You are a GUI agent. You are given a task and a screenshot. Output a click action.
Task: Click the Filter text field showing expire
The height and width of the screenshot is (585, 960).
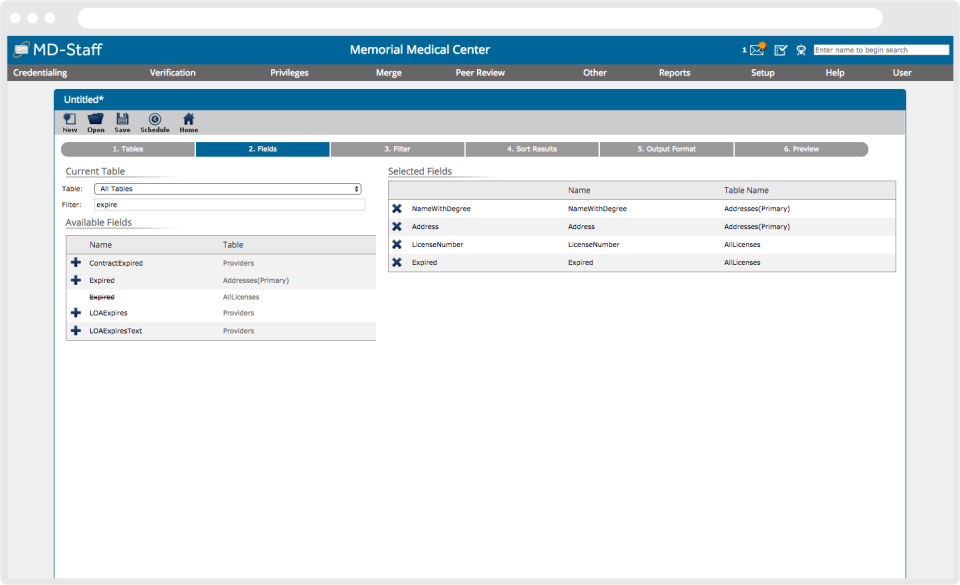pos(228,204)
